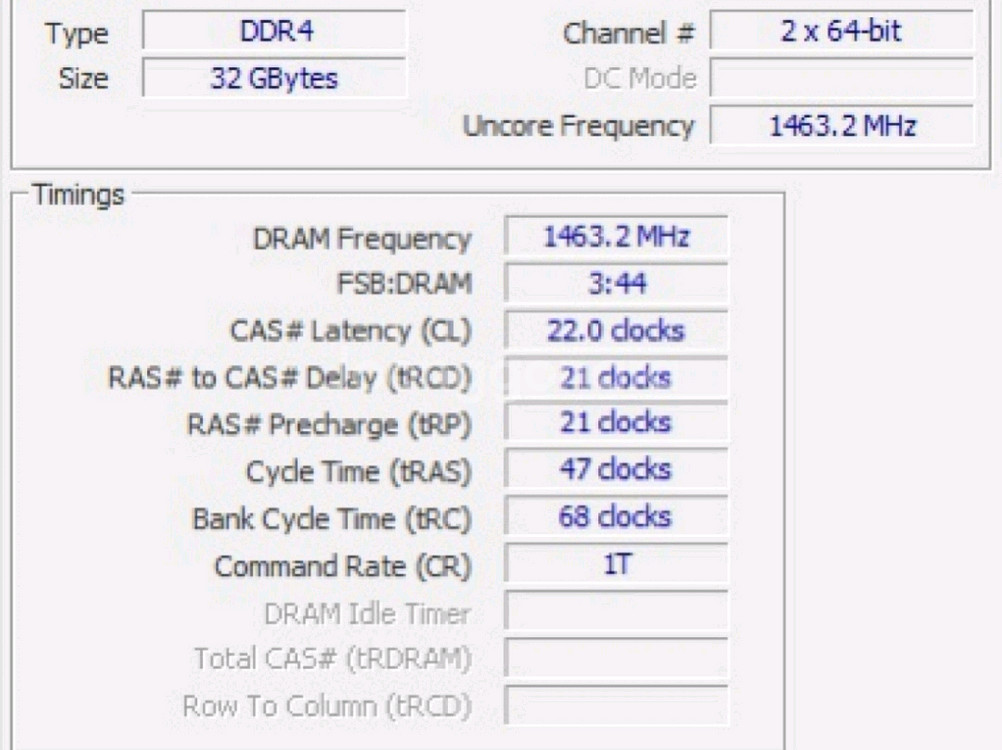Select the Command Rate field showing 1T
The width and height of the screenshot is (1002, 750).
point(616,565)
